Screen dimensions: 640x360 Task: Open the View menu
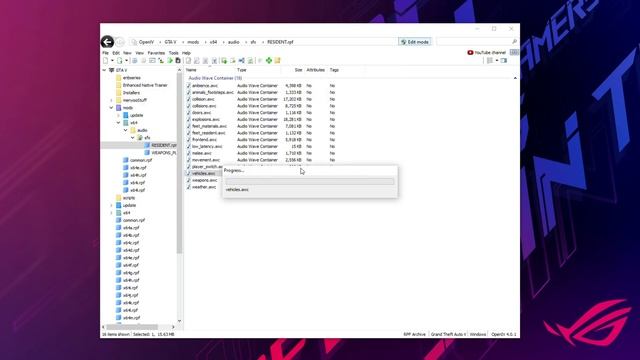tap(140, 53)
